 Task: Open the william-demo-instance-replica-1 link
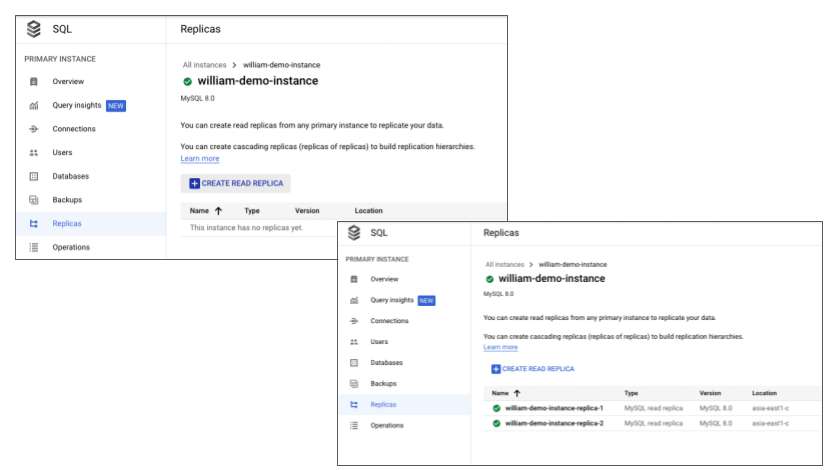(x=554, y=408)
